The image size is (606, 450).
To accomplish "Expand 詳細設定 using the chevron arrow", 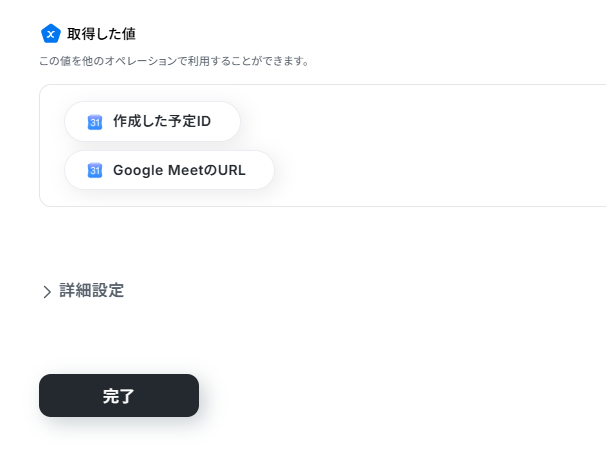I will [x=47, y=292].
